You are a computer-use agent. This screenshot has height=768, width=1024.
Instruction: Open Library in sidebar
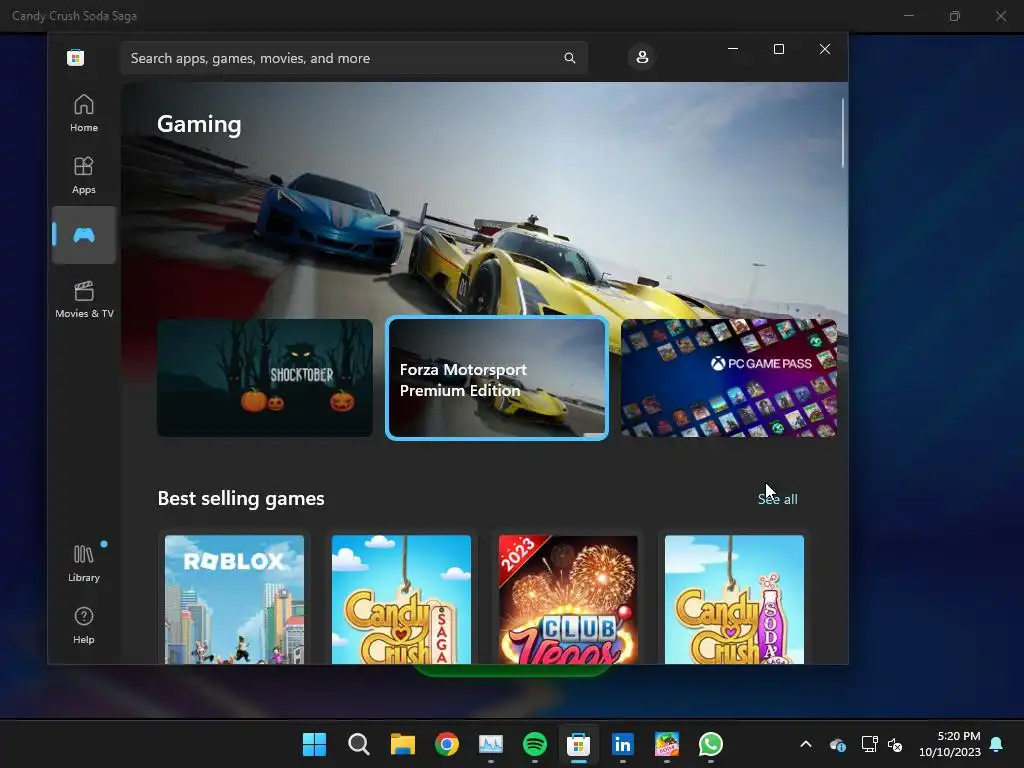(84, 563)
